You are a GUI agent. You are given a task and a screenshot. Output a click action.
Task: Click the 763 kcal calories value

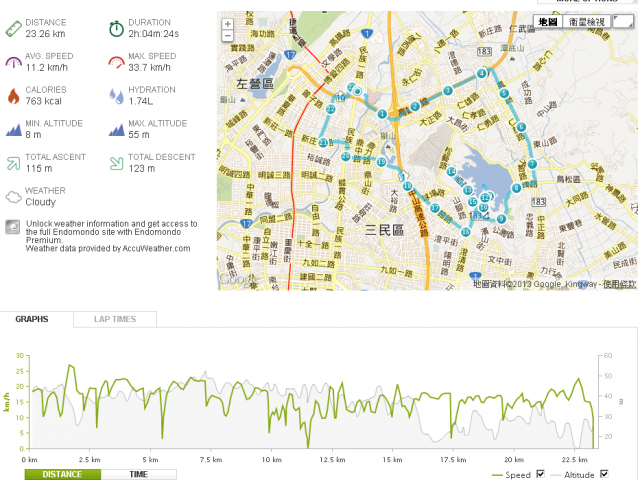pos(44,101)
